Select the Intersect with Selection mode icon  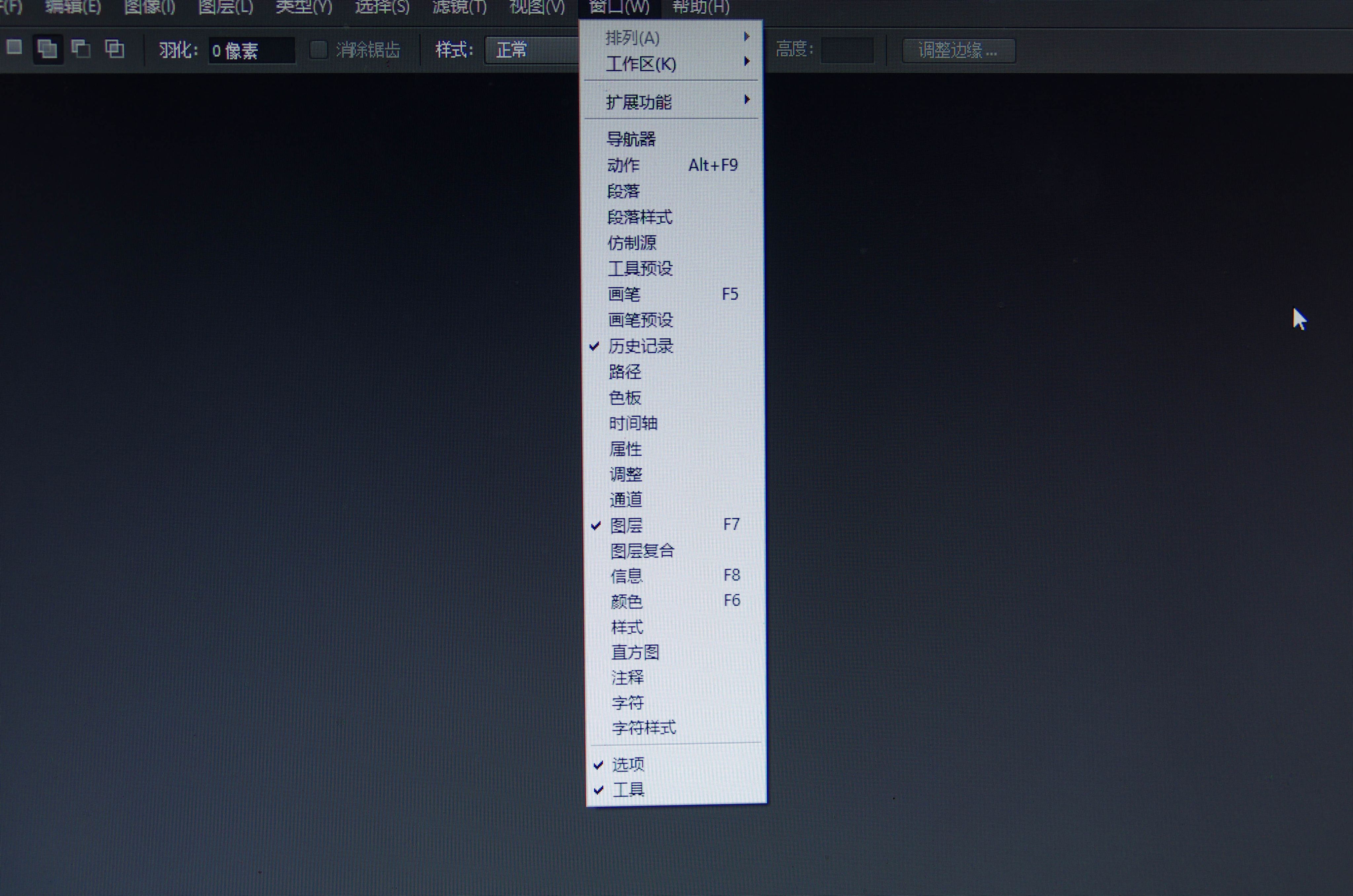(115, 49)
